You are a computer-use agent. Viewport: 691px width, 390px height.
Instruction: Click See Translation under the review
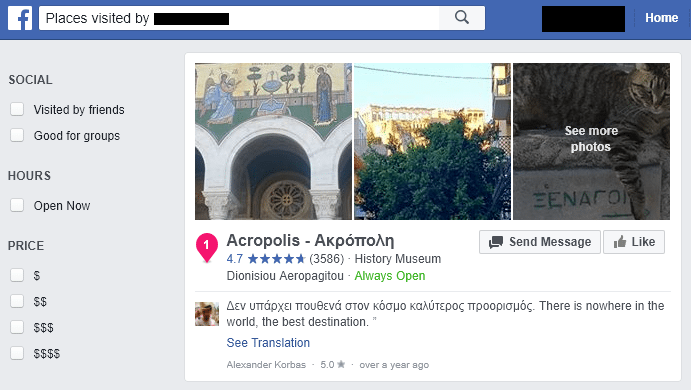268,343
